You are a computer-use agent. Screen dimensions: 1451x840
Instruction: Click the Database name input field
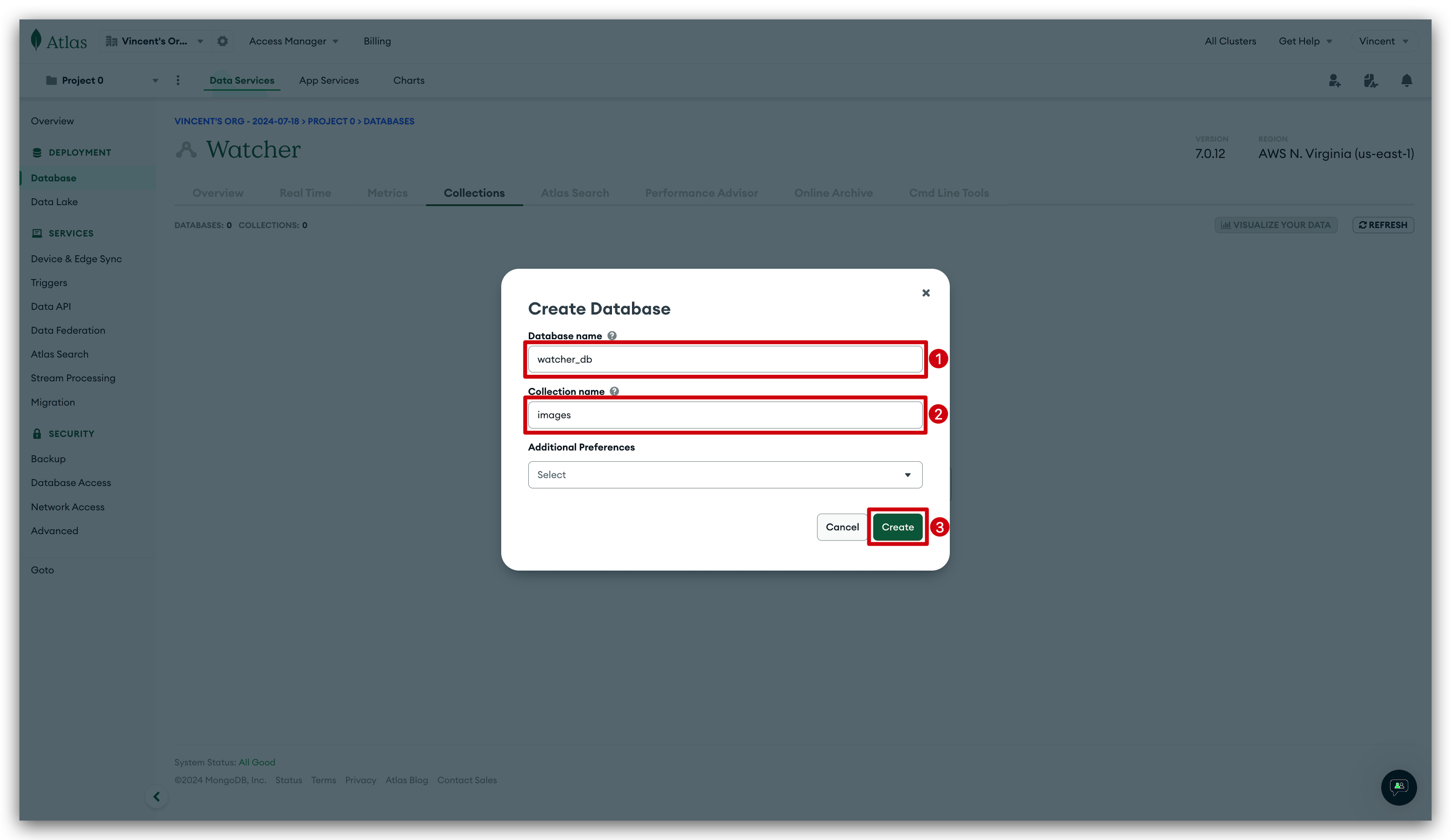click(x=725, y=359)
